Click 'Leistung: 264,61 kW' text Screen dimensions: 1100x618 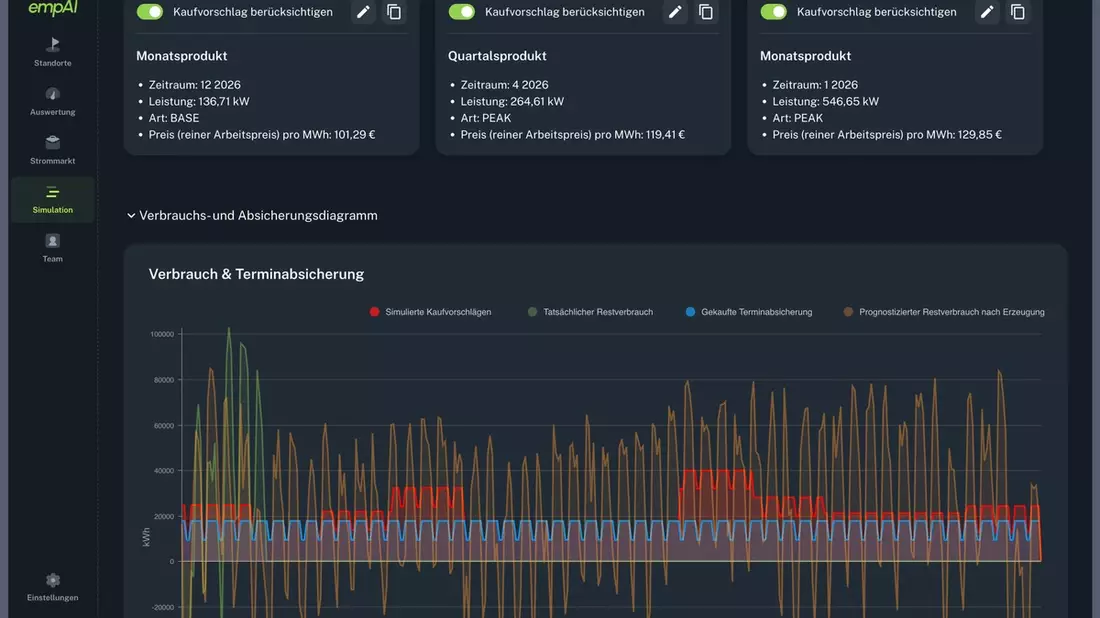512,101
